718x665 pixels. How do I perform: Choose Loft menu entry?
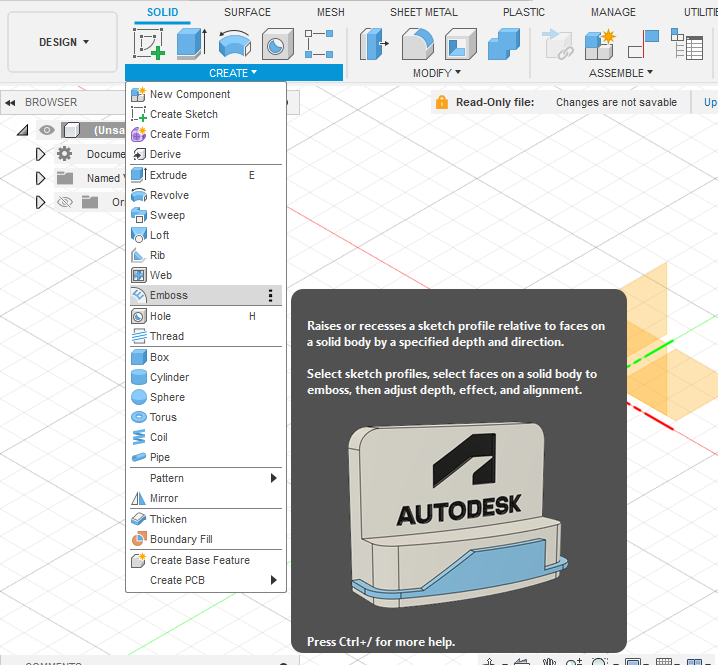pyautogui.click(x=206, y=235)
